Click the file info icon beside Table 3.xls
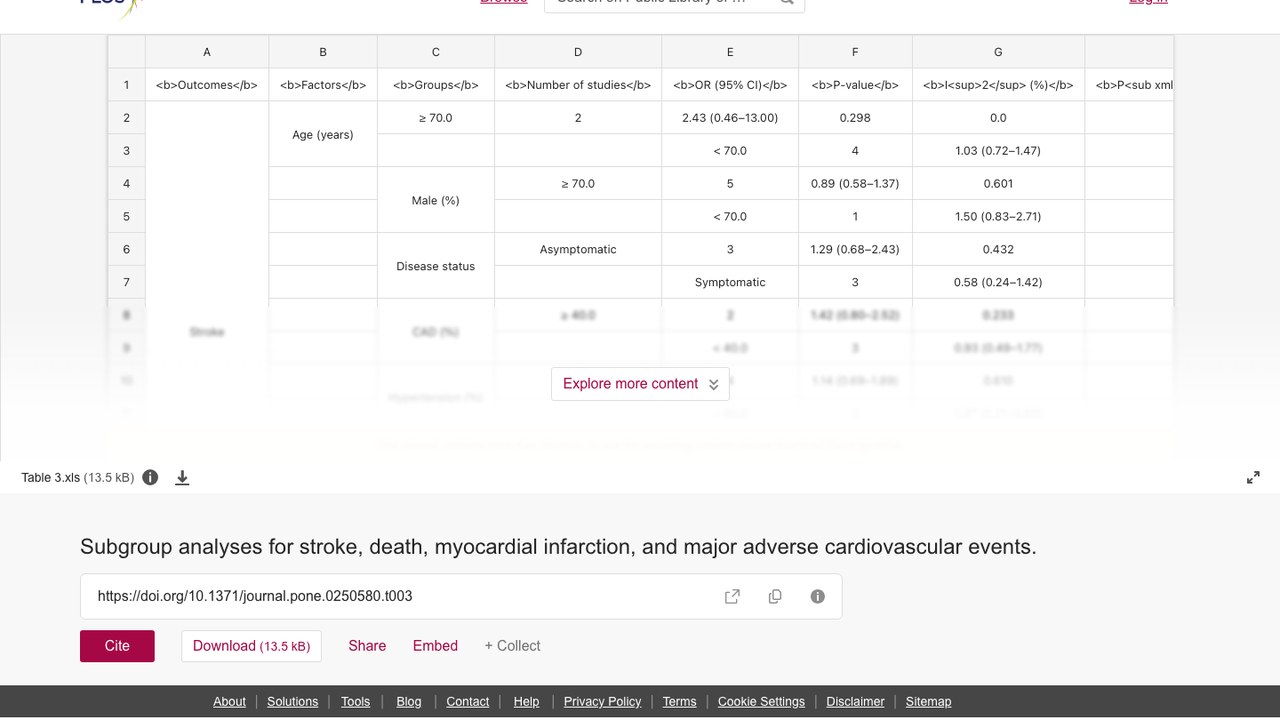 (150, 477)
